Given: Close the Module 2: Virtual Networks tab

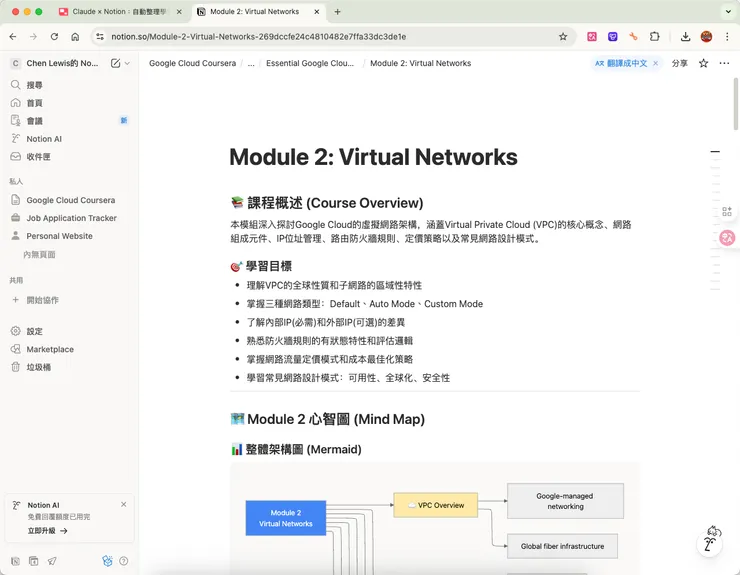Looking at the screenshot, I should (x=317, y=12).
